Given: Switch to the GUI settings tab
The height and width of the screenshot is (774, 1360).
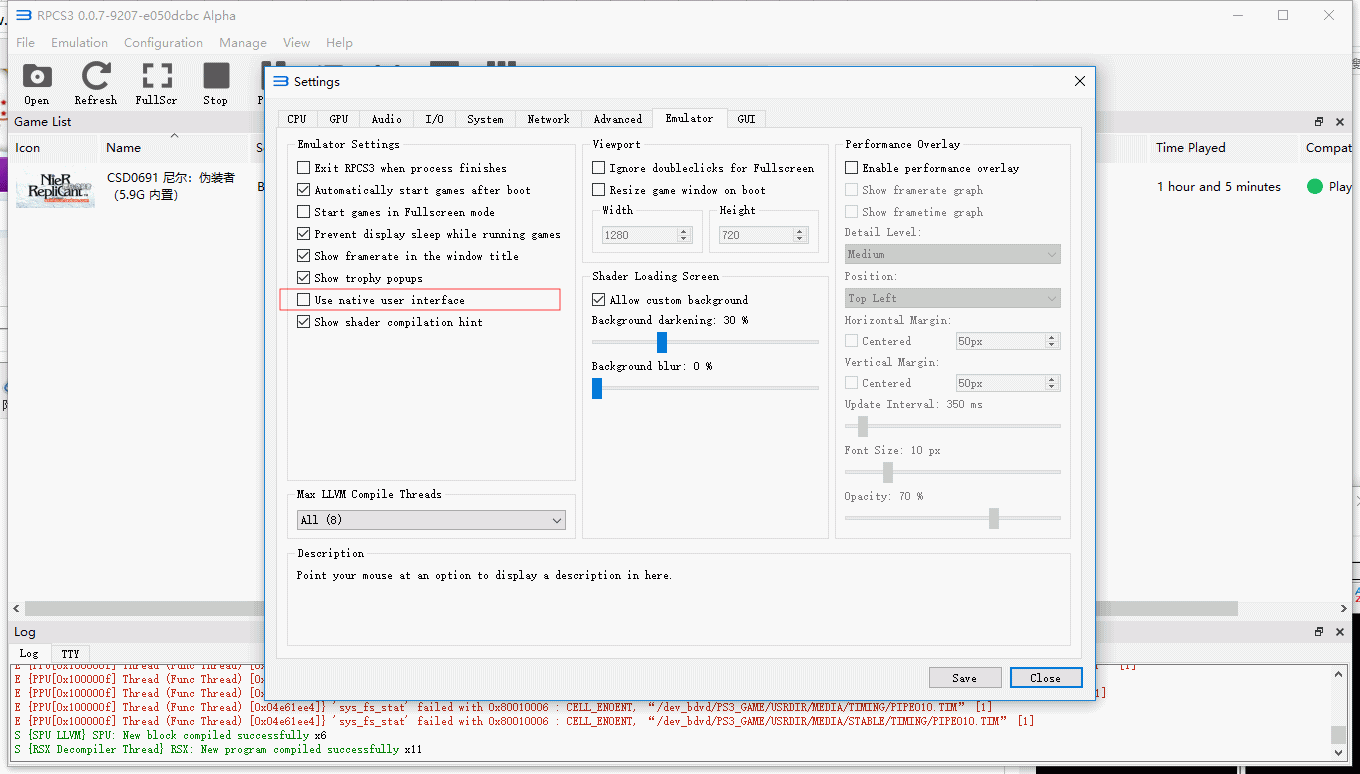Looking at the screenshot, I should pyautogui.click(x=747, y=119).
